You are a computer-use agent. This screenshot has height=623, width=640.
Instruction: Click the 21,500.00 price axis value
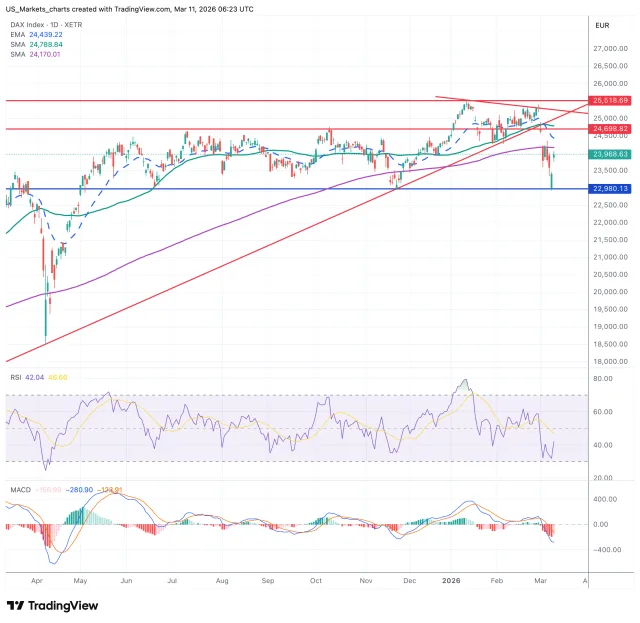[x=610, y=240]
